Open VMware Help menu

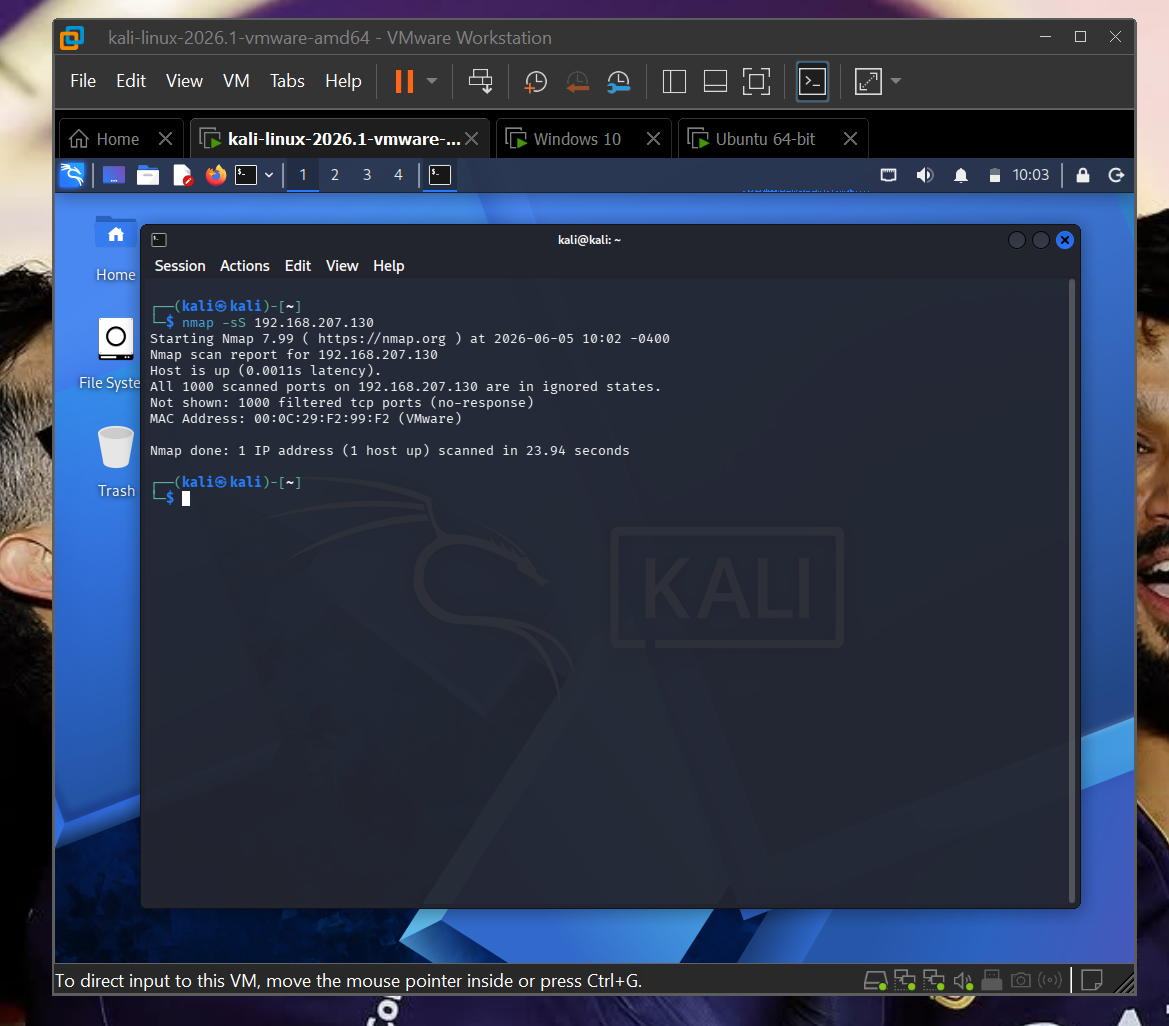343,81
